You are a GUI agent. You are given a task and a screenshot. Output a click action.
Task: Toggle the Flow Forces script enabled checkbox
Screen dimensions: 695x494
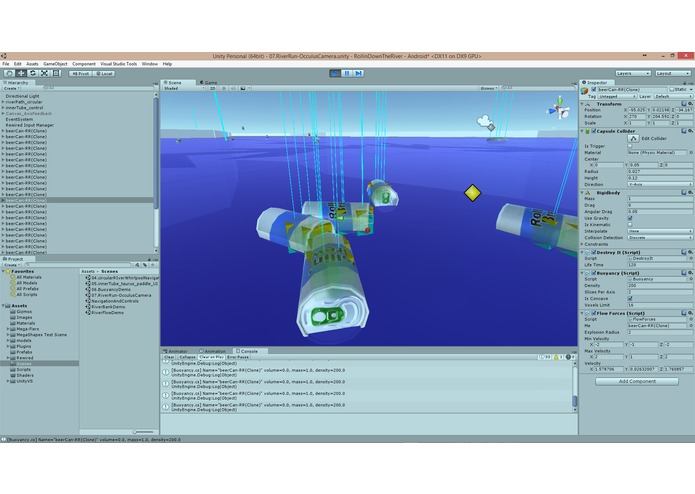[x=593, y=313]
